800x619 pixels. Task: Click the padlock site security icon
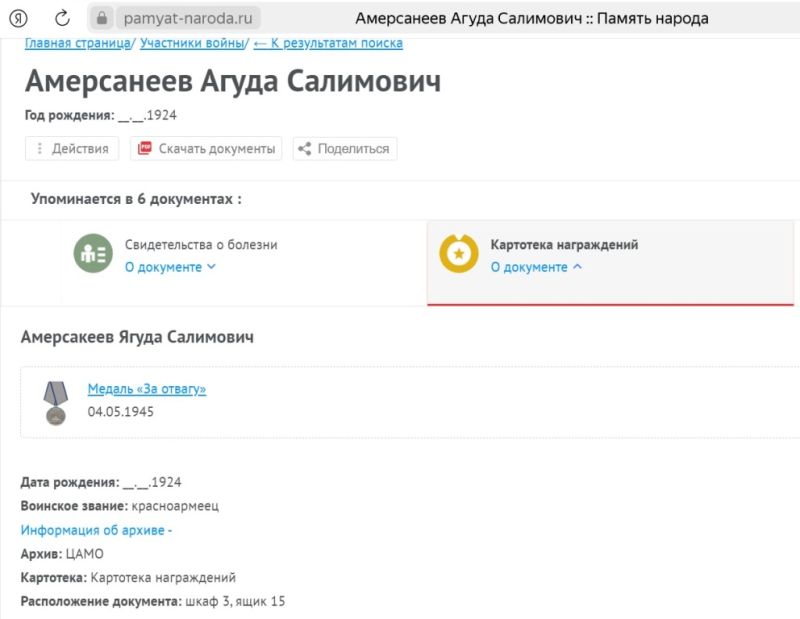click(101, 19)
